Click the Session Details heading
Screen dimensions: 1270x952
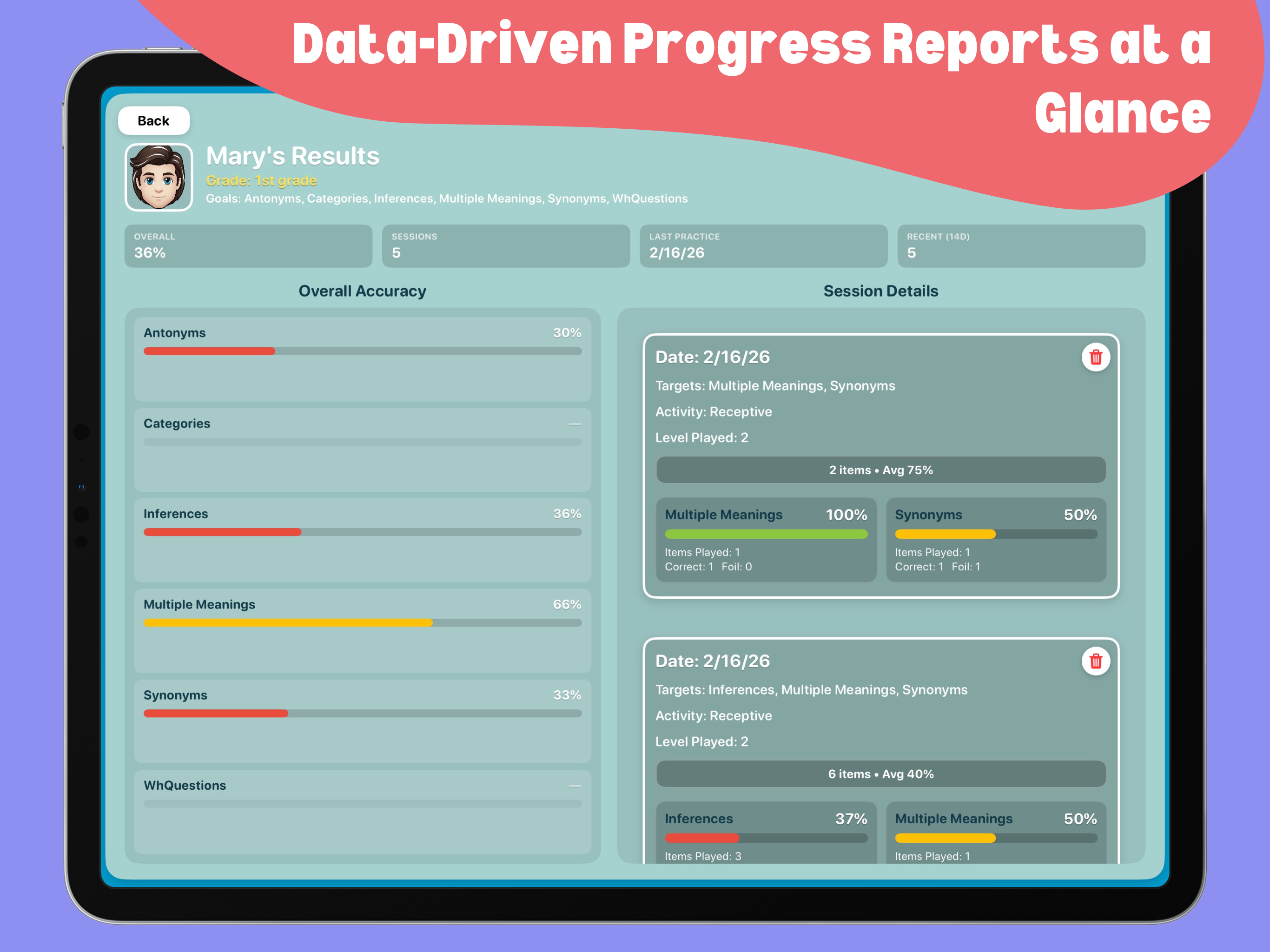(880, 291)
